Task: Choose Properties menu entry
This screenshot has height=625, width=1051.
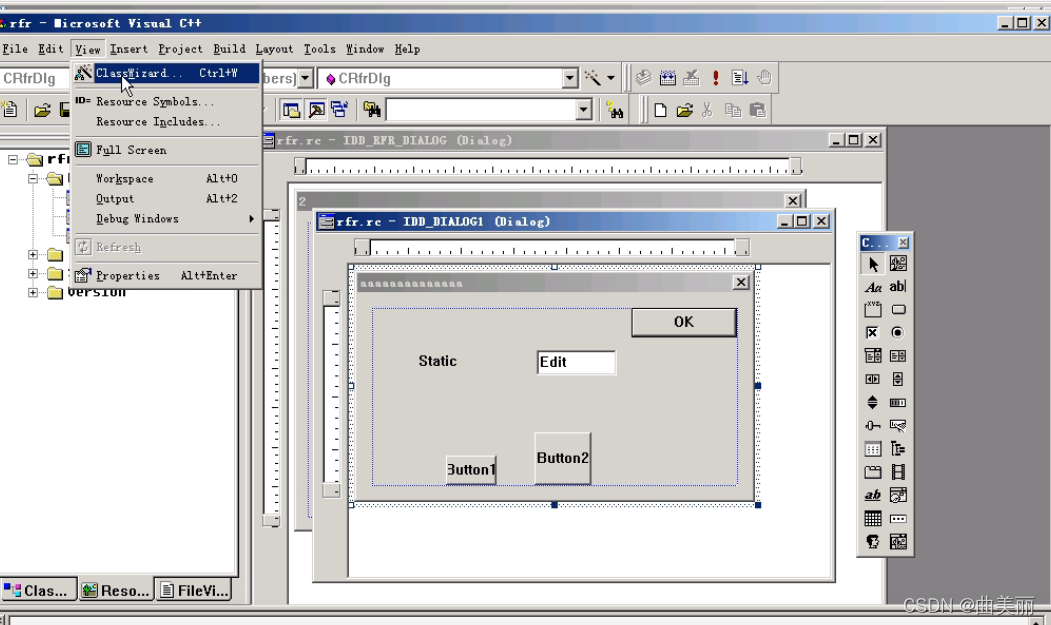Action: pyautogui.click(x=166, y=276)
